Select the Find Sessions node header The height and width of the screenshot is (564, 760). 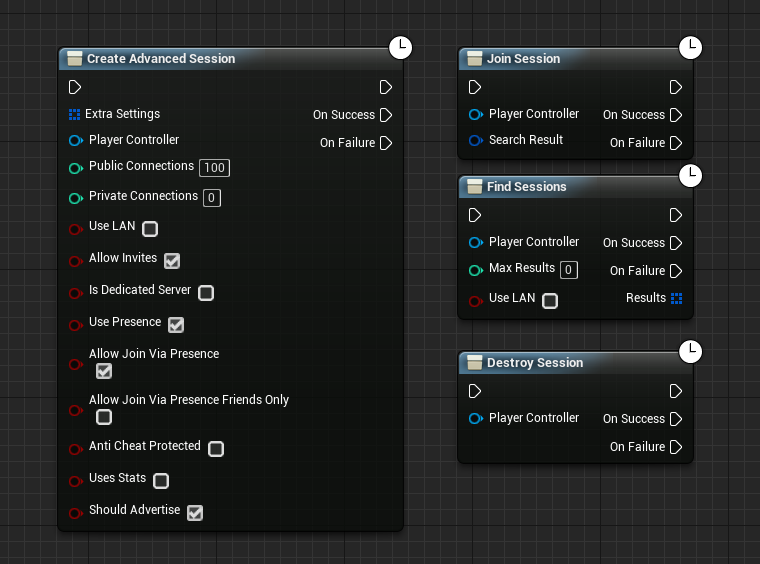[x=527, y=187]
